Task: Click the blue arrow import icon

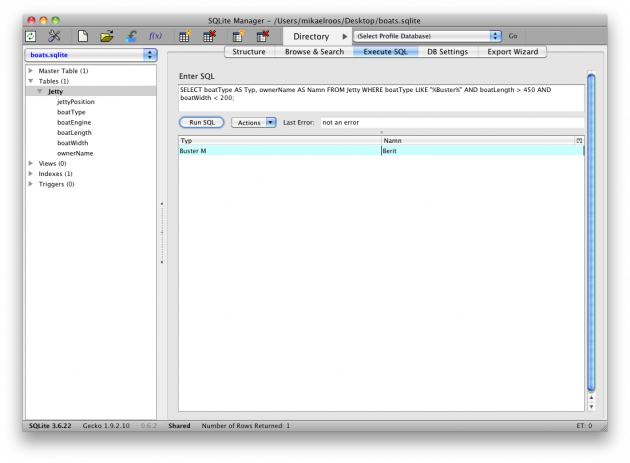Action: pyautogui.click(x=131, y=36)
